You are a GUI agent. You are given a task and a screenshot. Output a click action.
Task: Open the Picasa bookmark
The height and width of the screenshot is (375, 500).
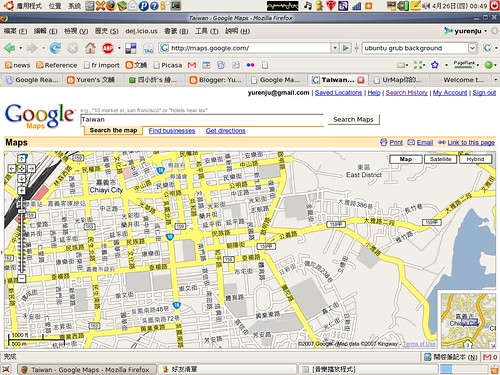[x=168, y=65]
